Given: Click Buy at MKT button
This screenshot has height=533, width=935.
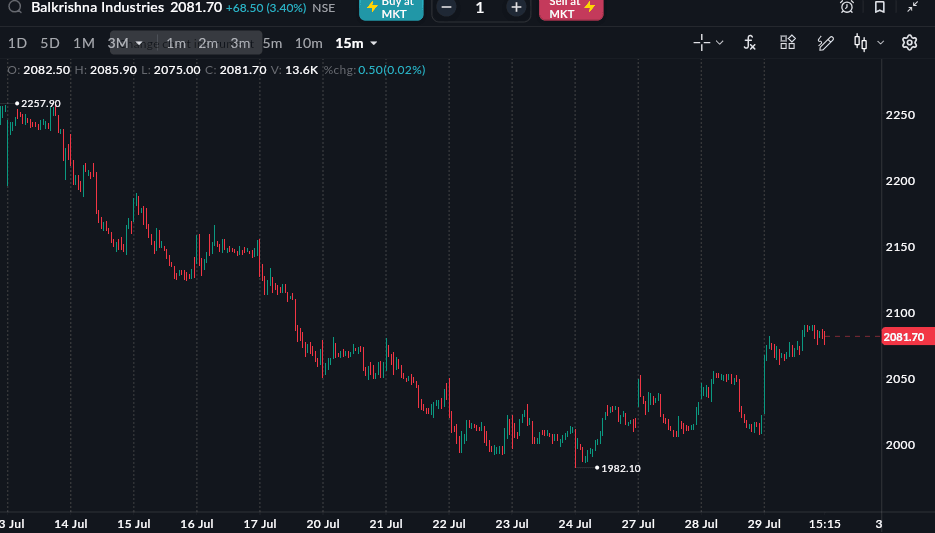Looking at the screenshot, I should [x=391, y=9].
